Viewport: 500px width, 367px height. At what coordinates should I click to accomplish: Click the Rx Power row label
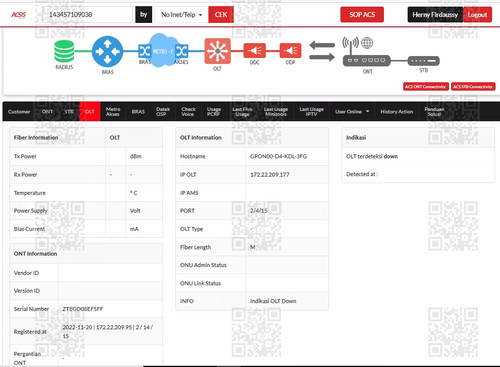coord(25,175)
